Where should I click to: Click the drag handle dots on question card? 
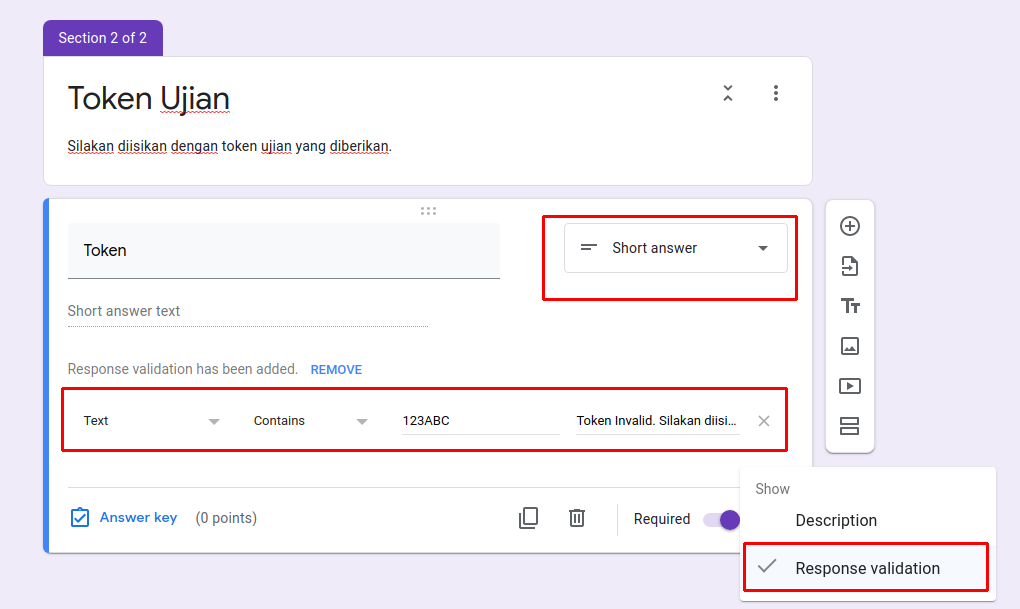coord(428,211)
